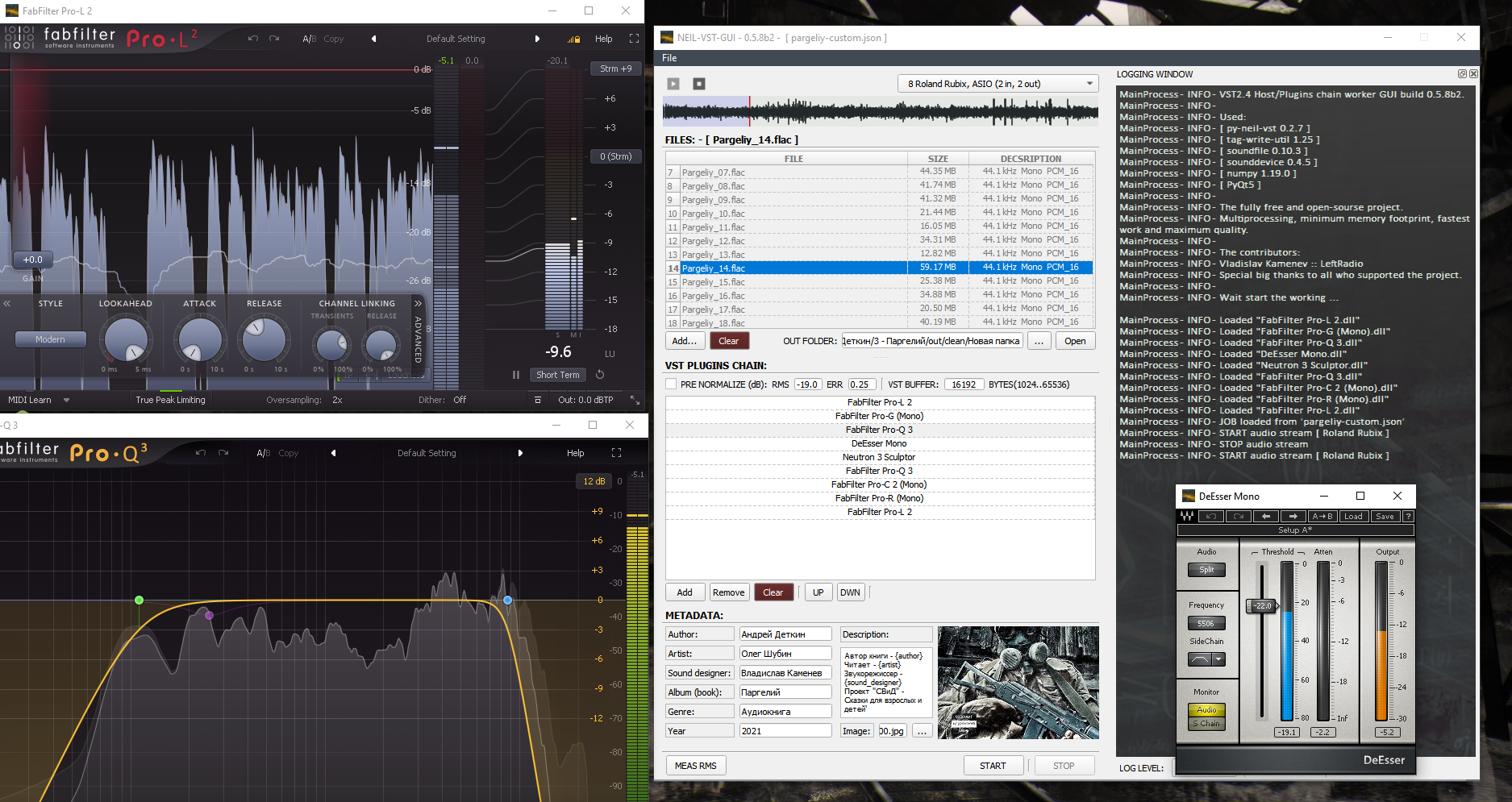
Task: Toggle the DeEsser Audio Split mode button
Action: pos(1206,570)
